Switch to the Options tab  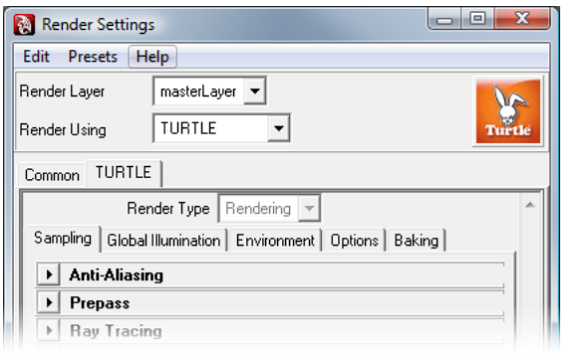pos(354,241)
